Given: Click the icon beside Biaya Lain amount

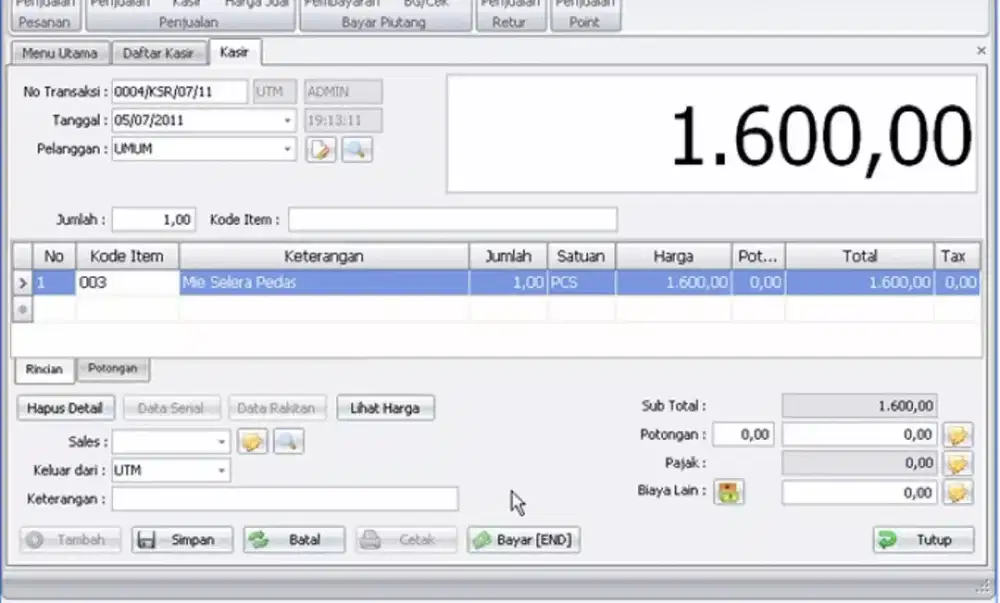Looking at the screenshot, I should click(958, 493).
